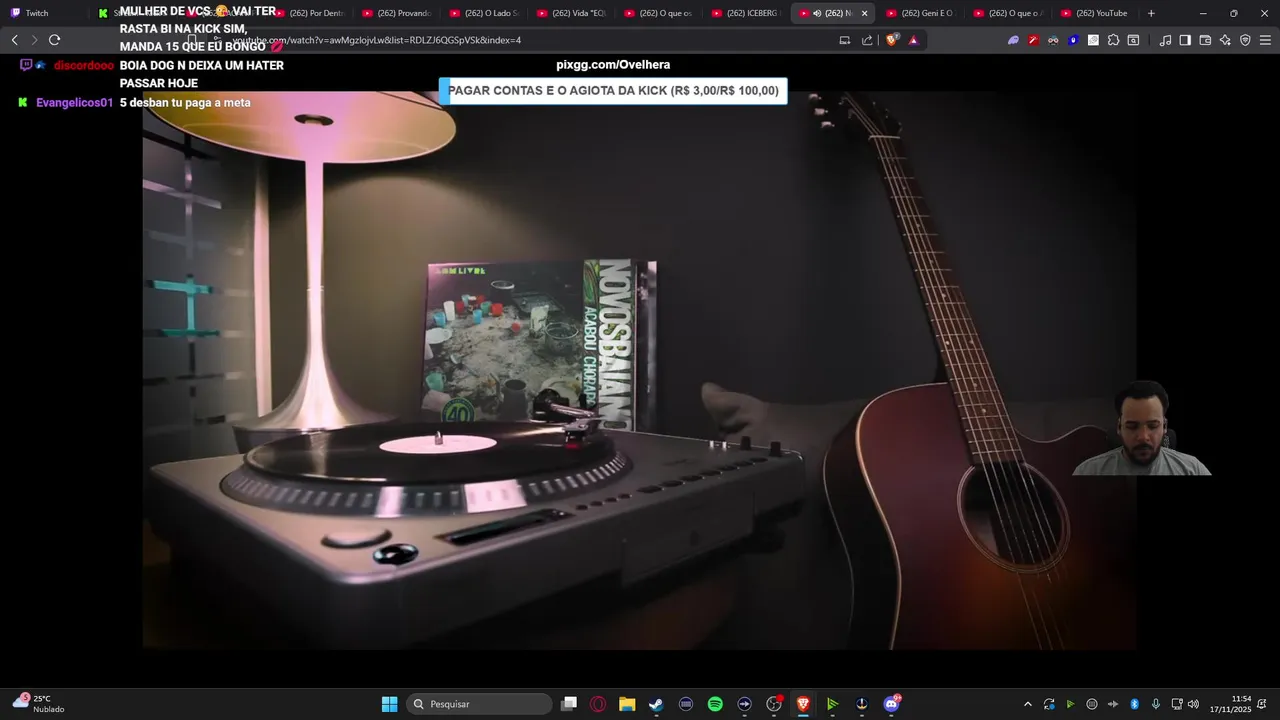
Task: Click the Evangelicos01 chat username
Action: click(x=74, y=103)
